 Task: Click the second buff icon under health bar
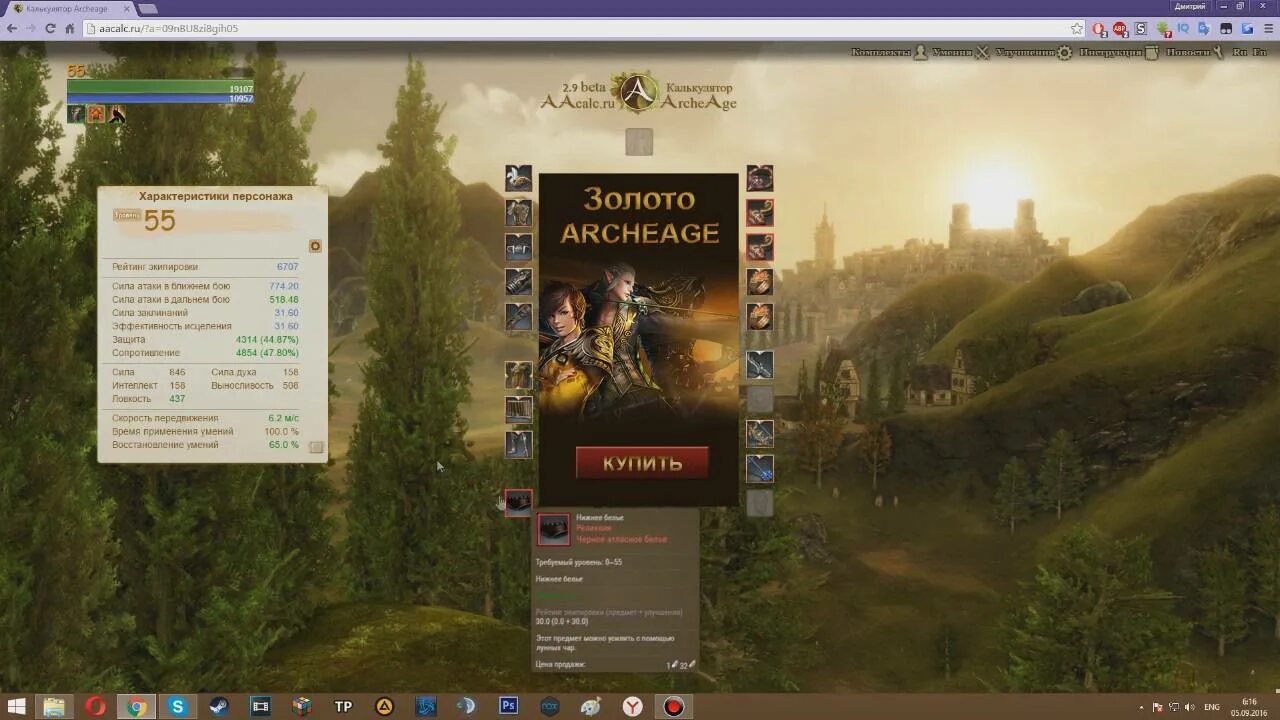coord(96,114)
